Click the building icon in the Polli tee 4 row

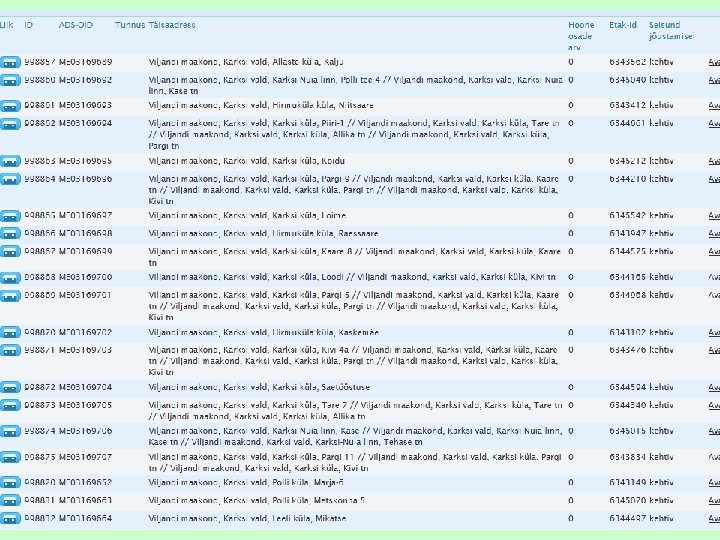tap(10, 80)
